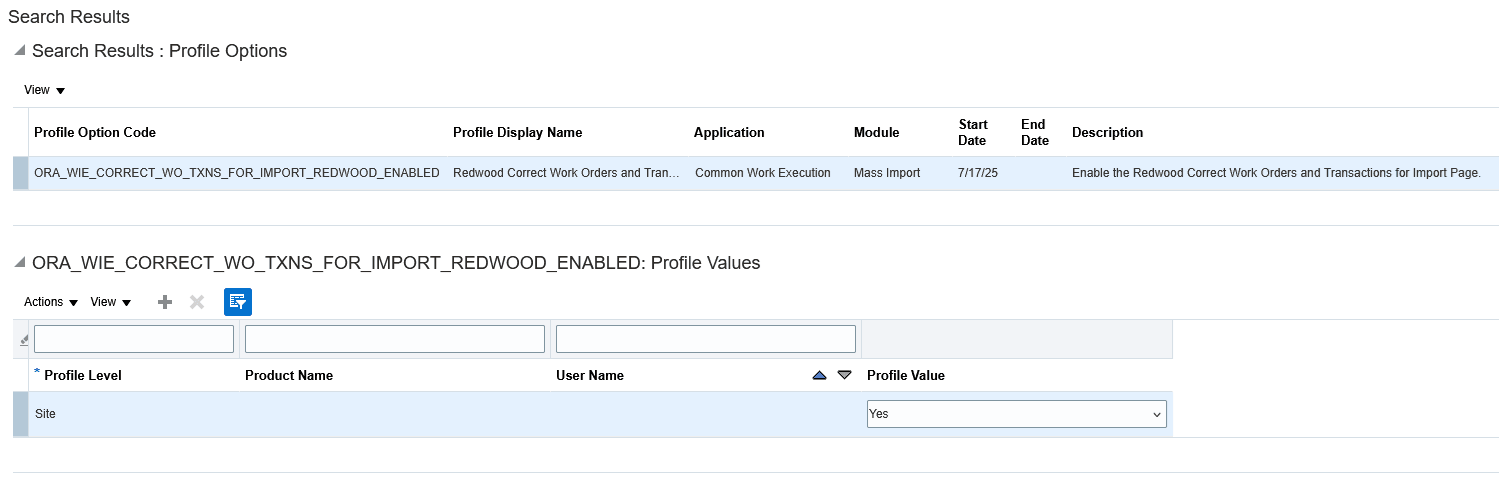Viewport: 1499px width, 483px height.
Task: Open View menu above Profile Options table
Action: 44,90
